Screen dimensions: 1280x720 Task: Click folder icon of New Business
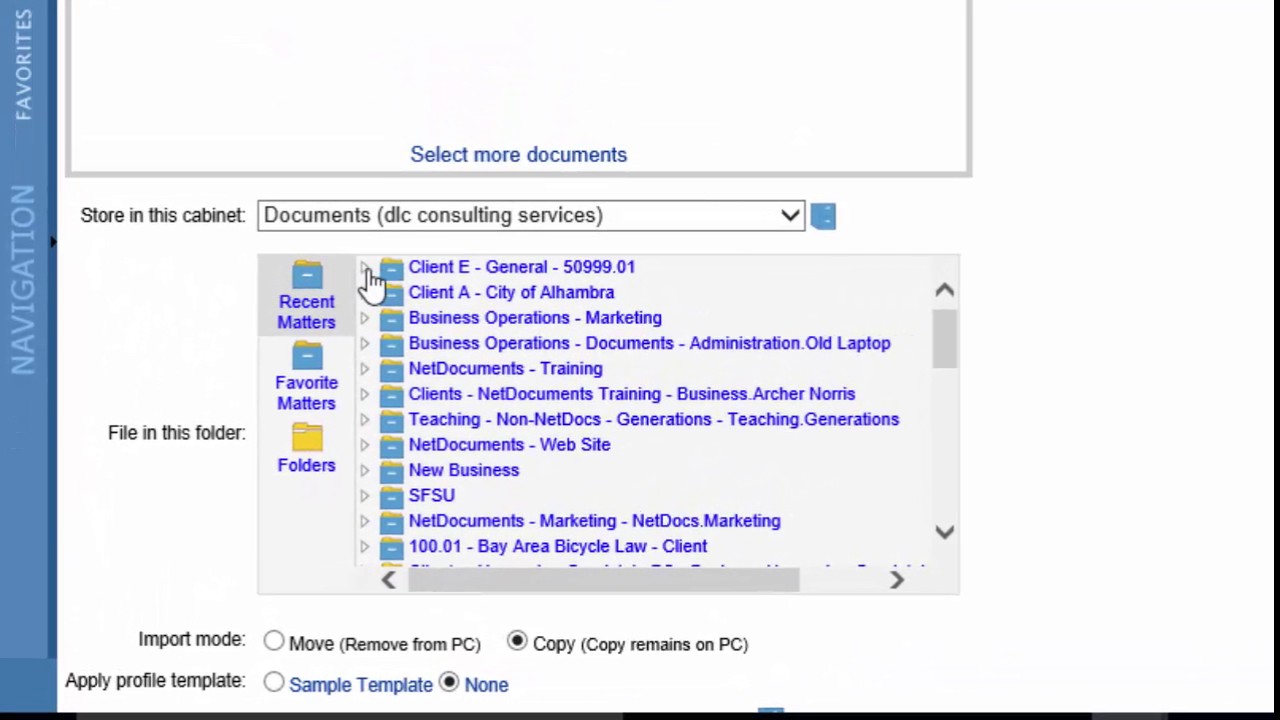coord(391,470)
